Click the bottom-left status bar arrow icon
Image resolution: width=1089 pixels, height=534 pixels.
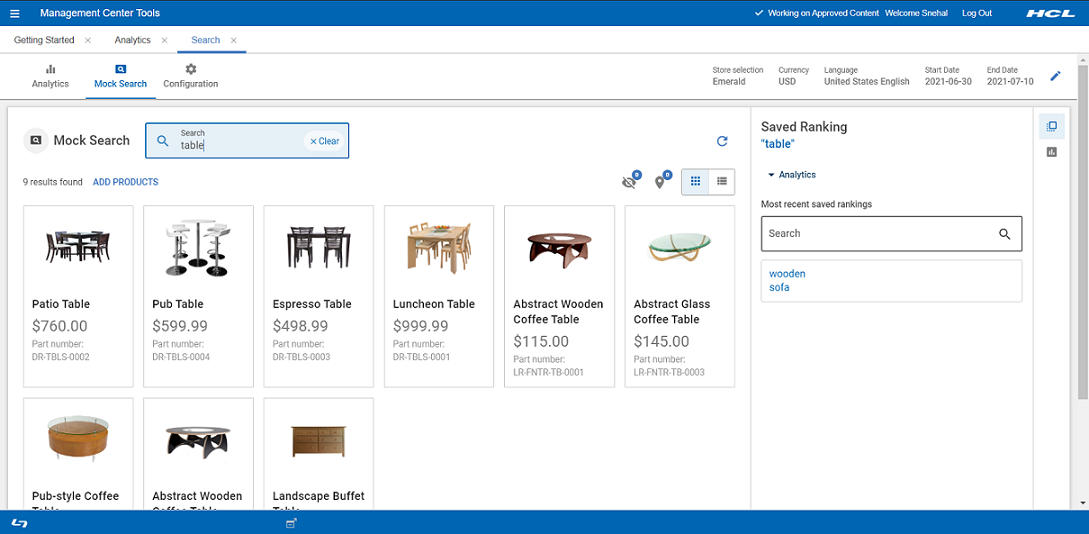pyautogui.click(x=19, y=523)
